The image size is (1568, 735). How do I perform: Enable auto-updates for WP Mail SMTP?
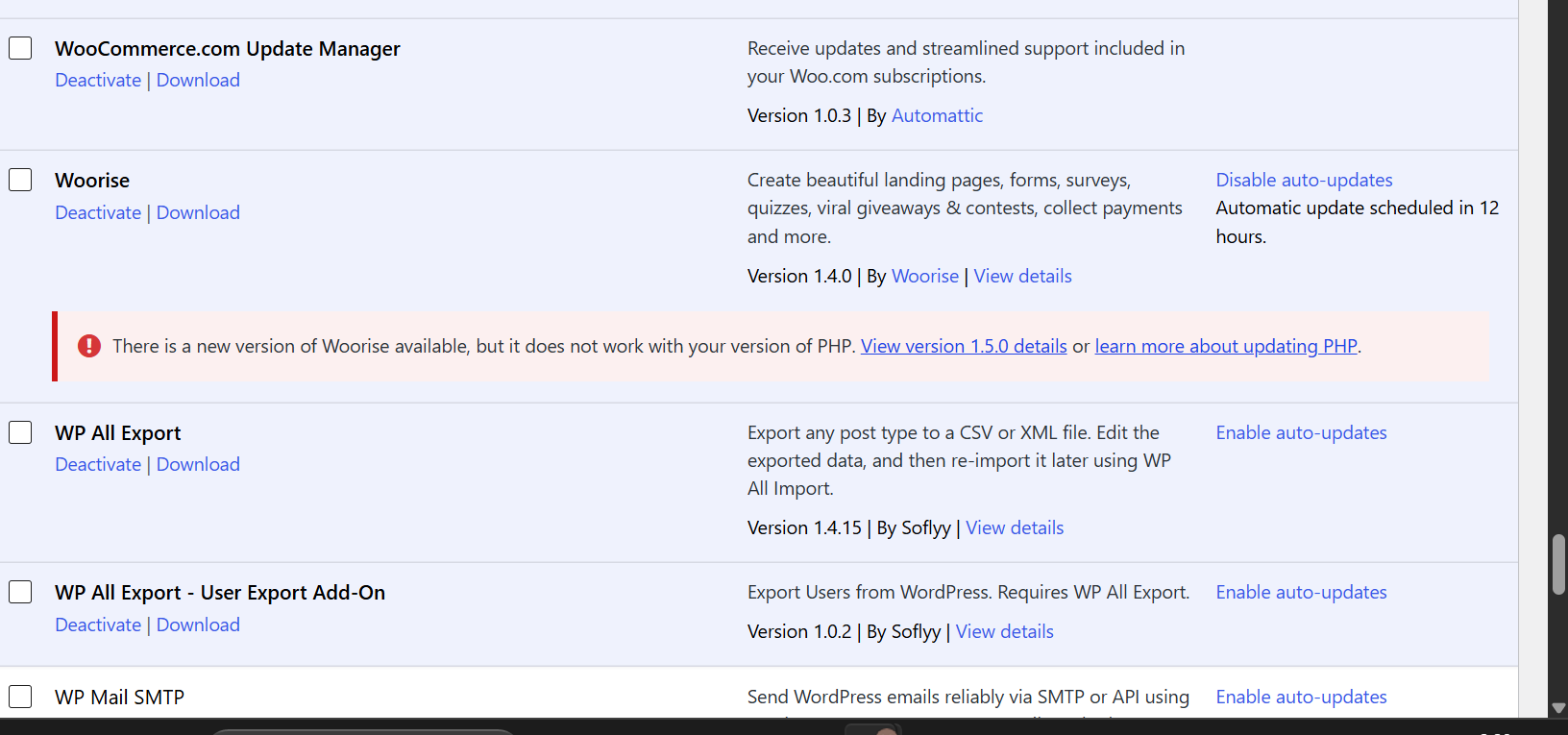click(1301, 697)
